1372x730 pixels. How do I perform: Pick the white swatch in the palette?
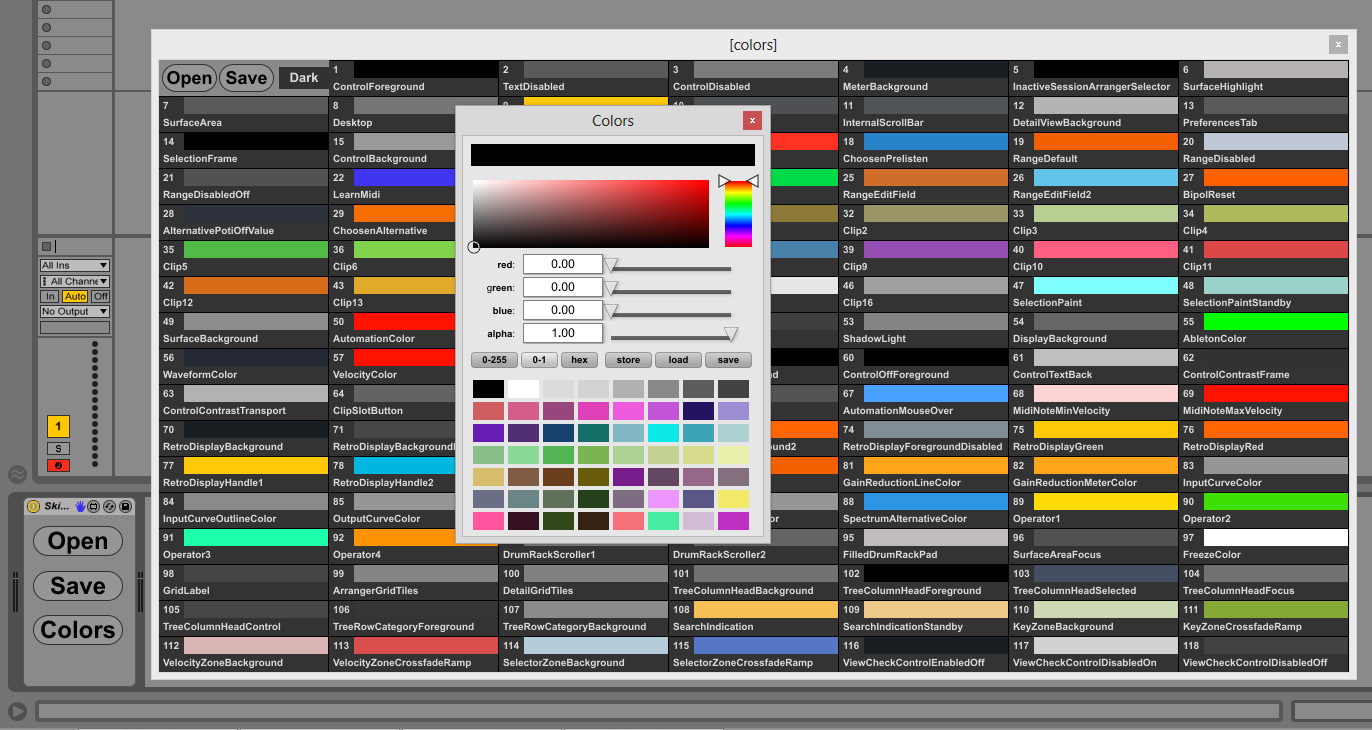[523, 389]
